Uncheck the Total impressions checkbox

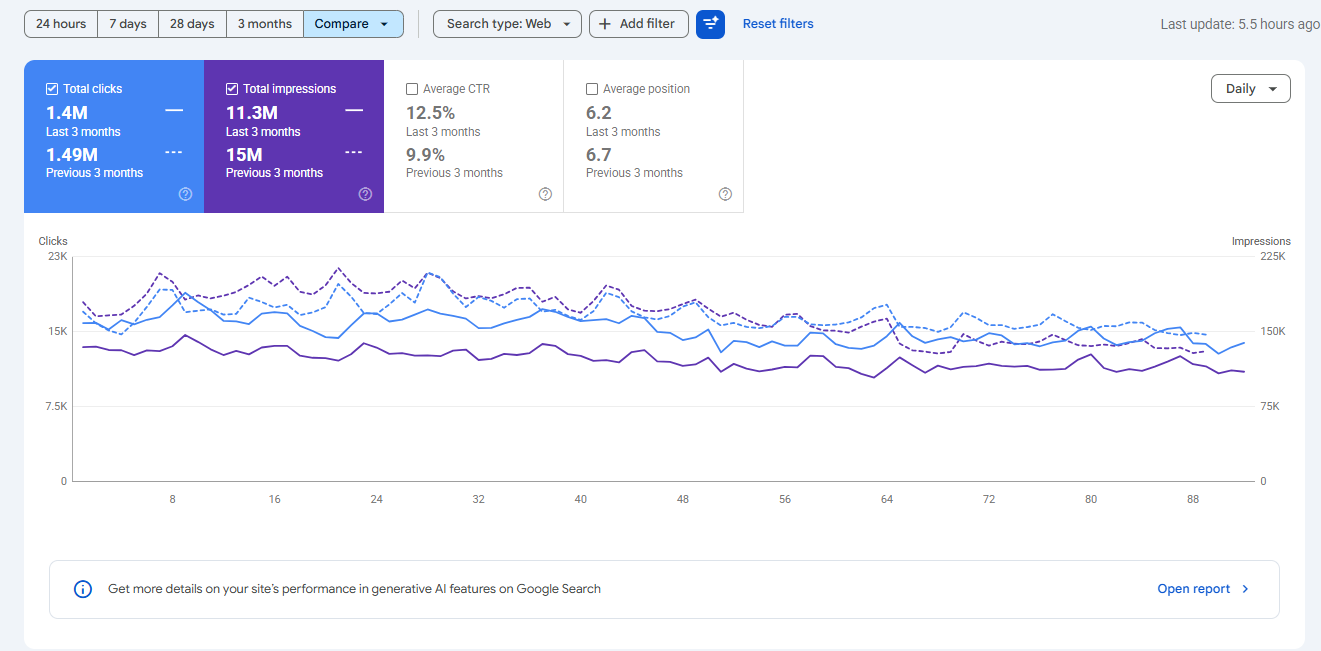232,89
